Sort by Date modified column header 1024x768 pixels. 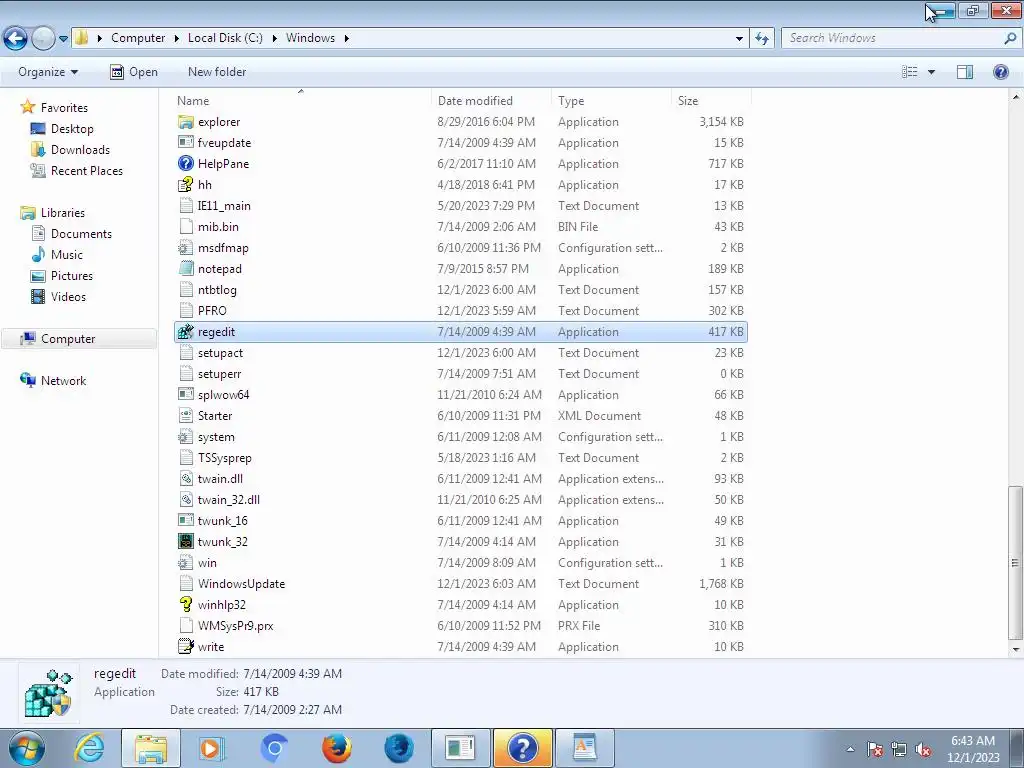point(491,101)
